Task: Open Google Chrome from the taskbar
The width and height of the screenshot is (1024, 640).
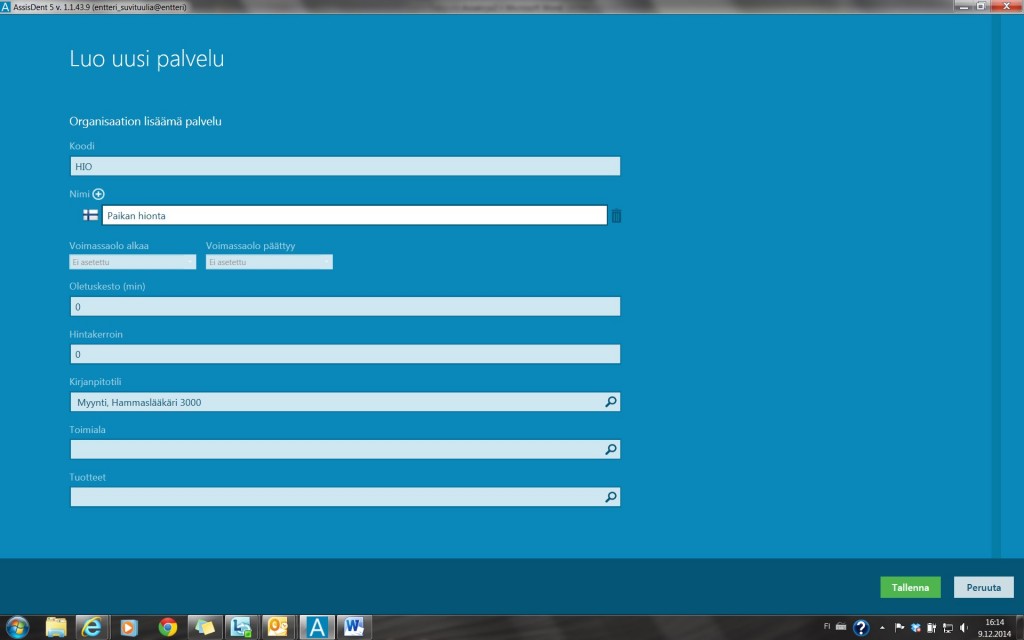Action: point(167,627)
